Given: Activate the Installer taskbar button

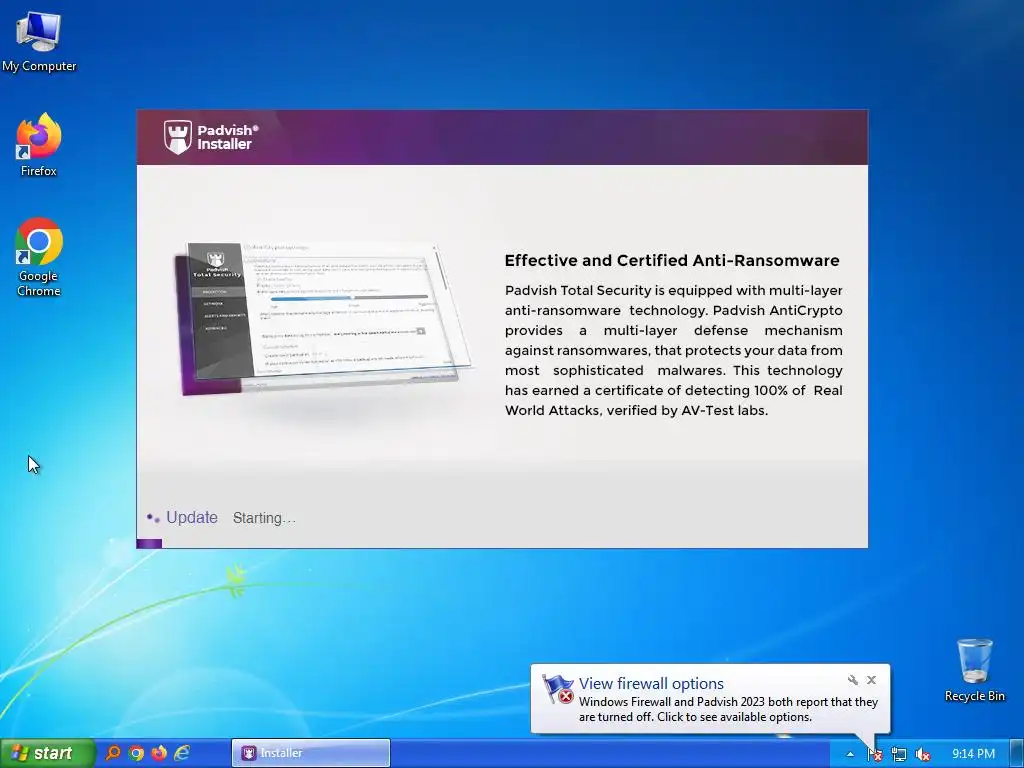Looking at the screenshot, I should point(311,753).
